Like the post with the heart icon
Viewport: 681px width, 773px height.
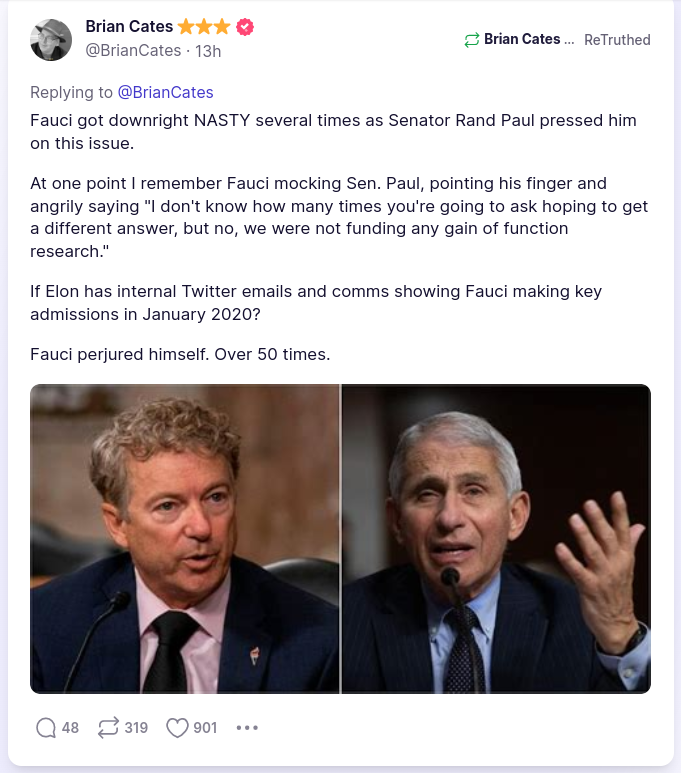pyautogui.click(x=177, y=728)
